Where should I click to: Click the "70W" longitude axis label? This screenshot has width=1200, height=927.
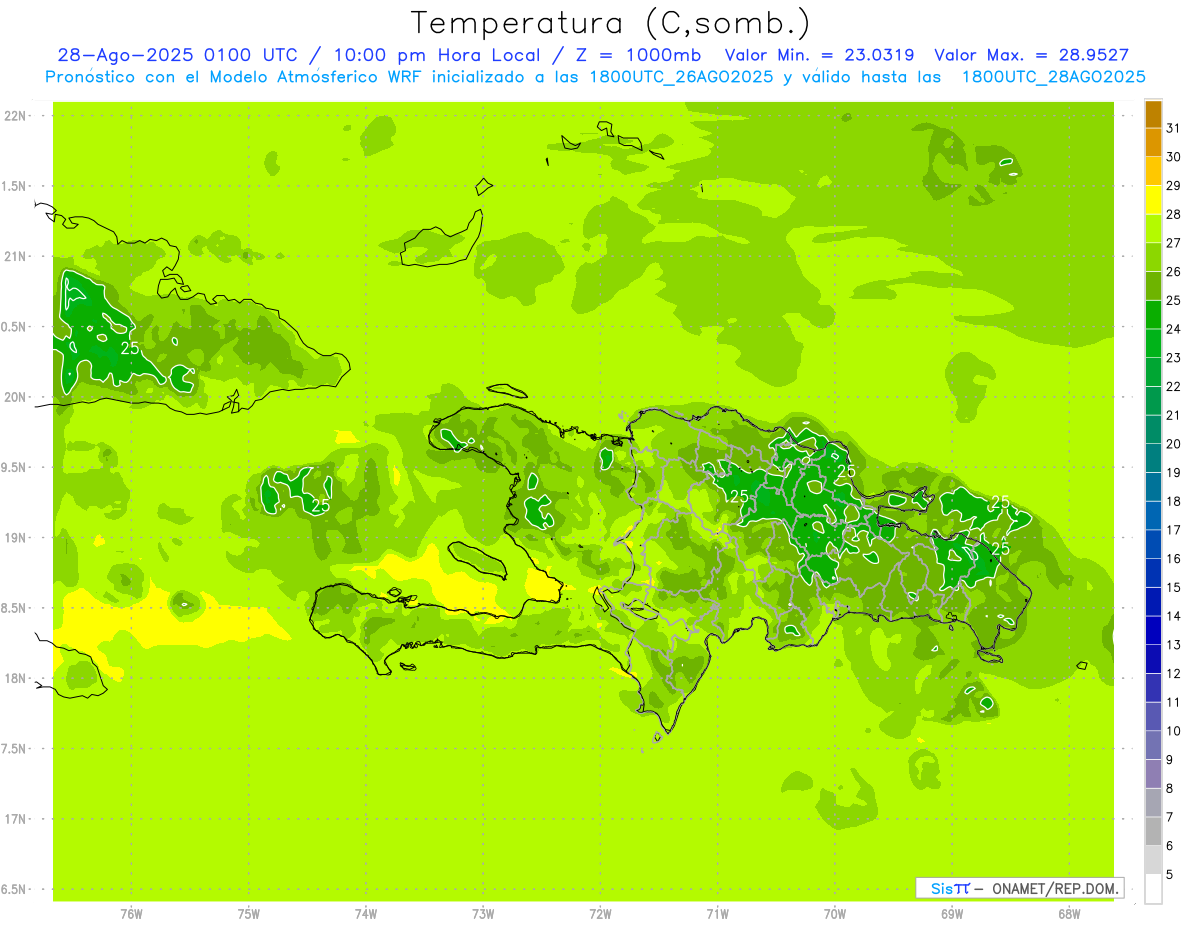[835, 913]
